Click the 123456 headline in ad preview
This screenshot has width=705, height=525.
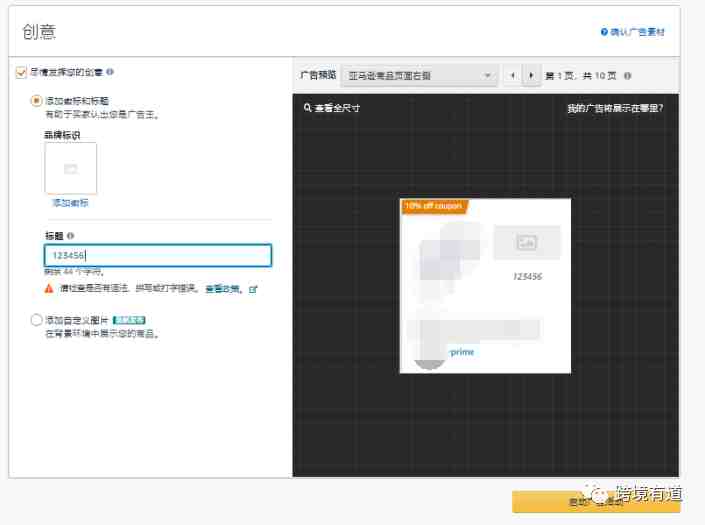coord(527,276)
